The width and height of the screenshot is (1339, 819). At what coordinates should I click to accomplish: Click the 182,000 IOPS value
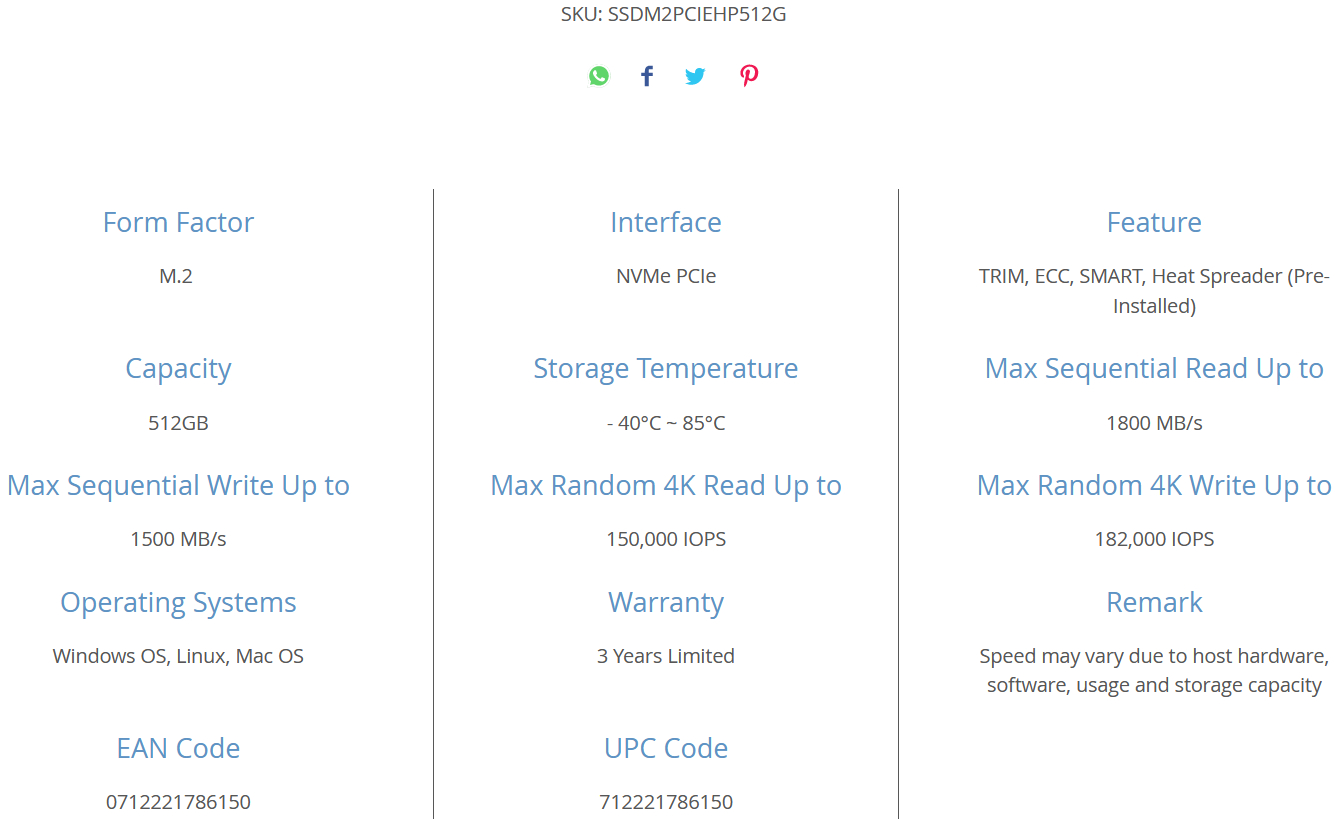1154,539
